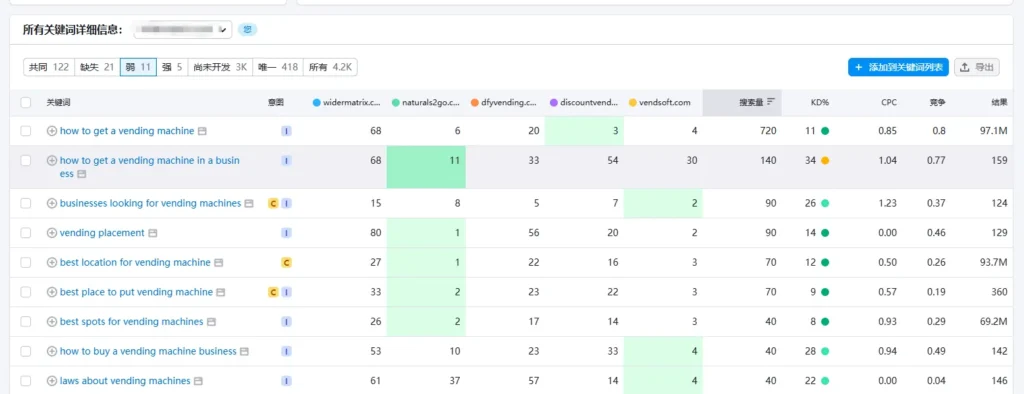Click the 结果 column header
Image resolution: width=1024 pixels, height=394 pixels.
999,103
